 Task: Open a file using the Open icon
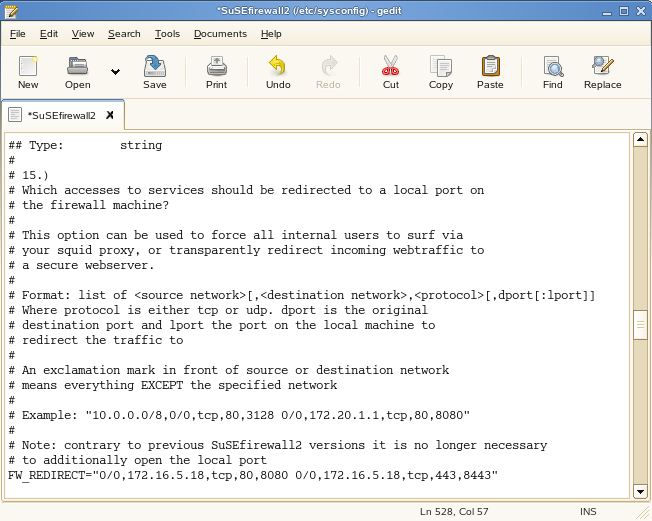click(77, 72)
